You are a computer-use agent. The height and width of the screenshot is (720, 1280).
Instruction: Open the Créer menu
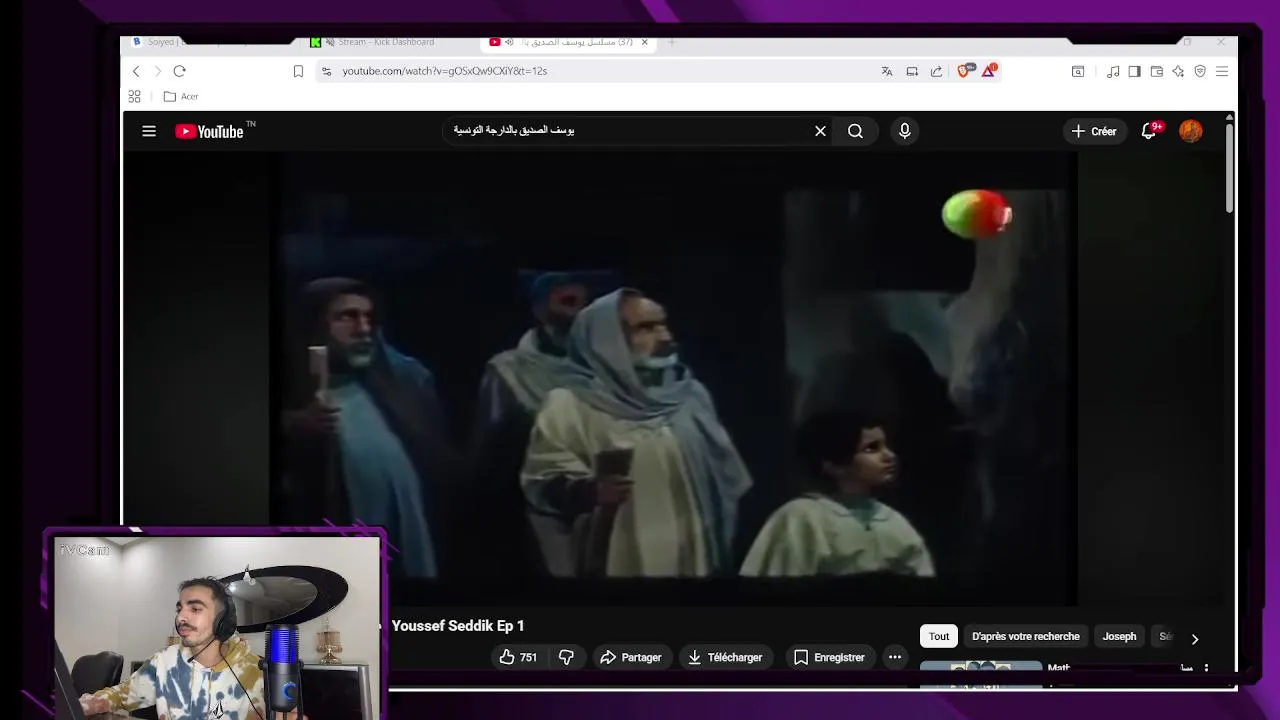click(x=1094, y=131)
